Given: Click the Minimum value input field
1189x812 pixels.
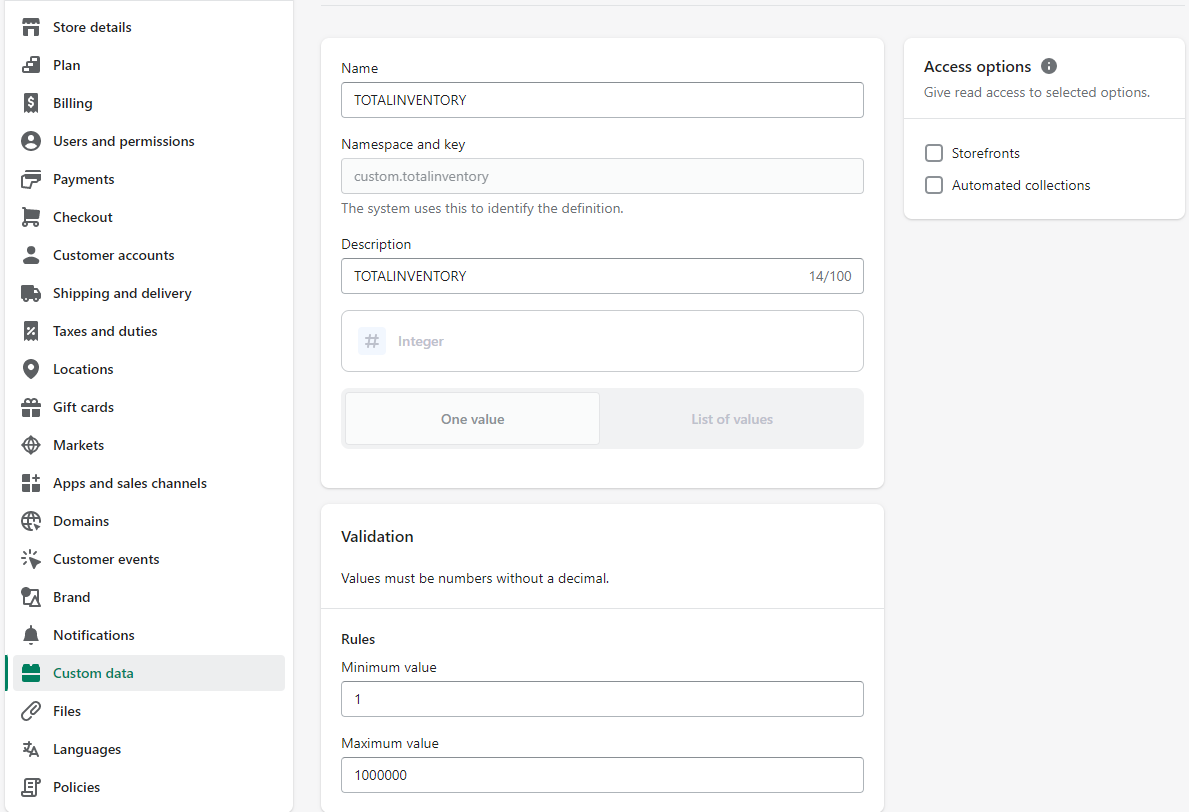Looking at the screenshot, I should click(x=602, y=699).
